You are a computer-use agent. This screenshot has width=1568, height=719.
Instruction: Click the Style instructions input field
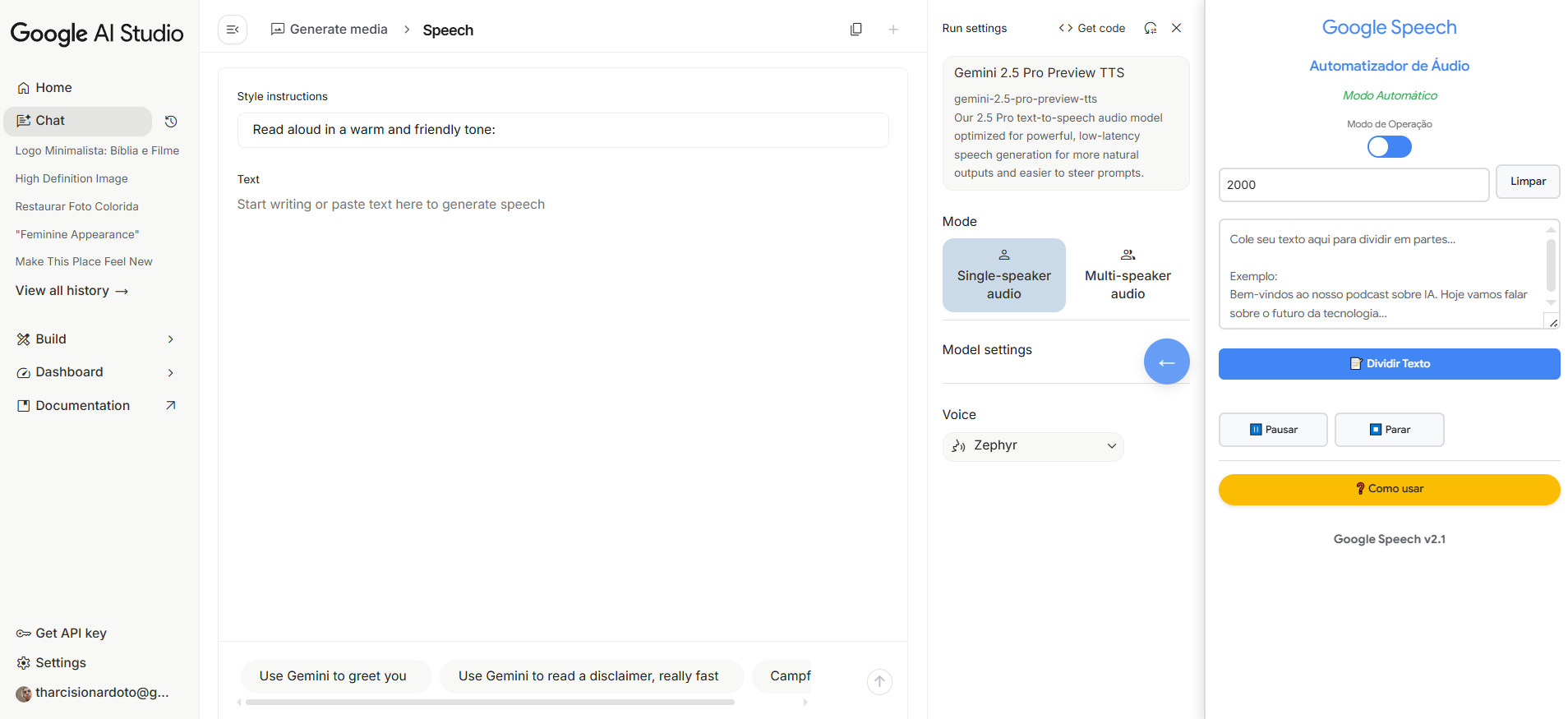[563, 130]
